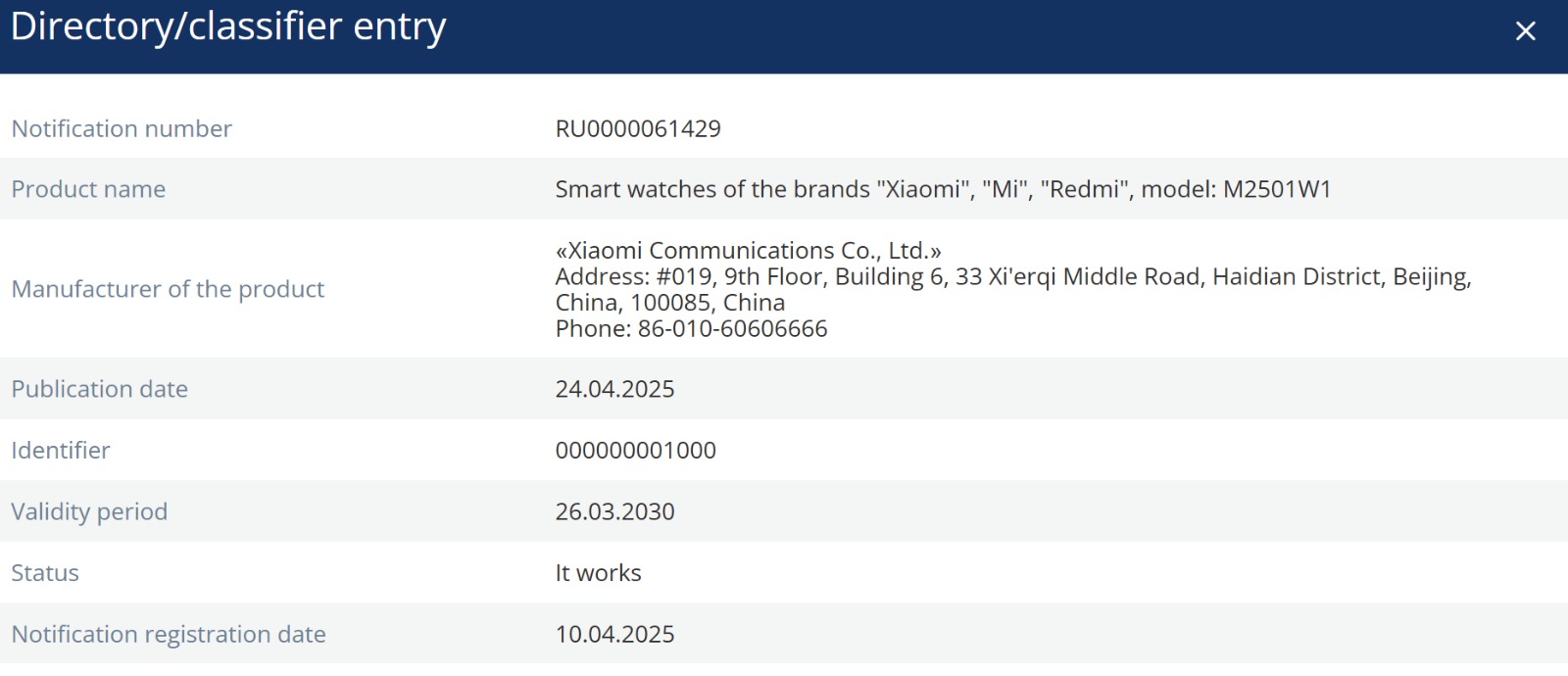Select publication date 24.04.2025
Image resolution: width=1568 pixels, height=676 pixels.
pyautogui.click(x=614, y=389)
